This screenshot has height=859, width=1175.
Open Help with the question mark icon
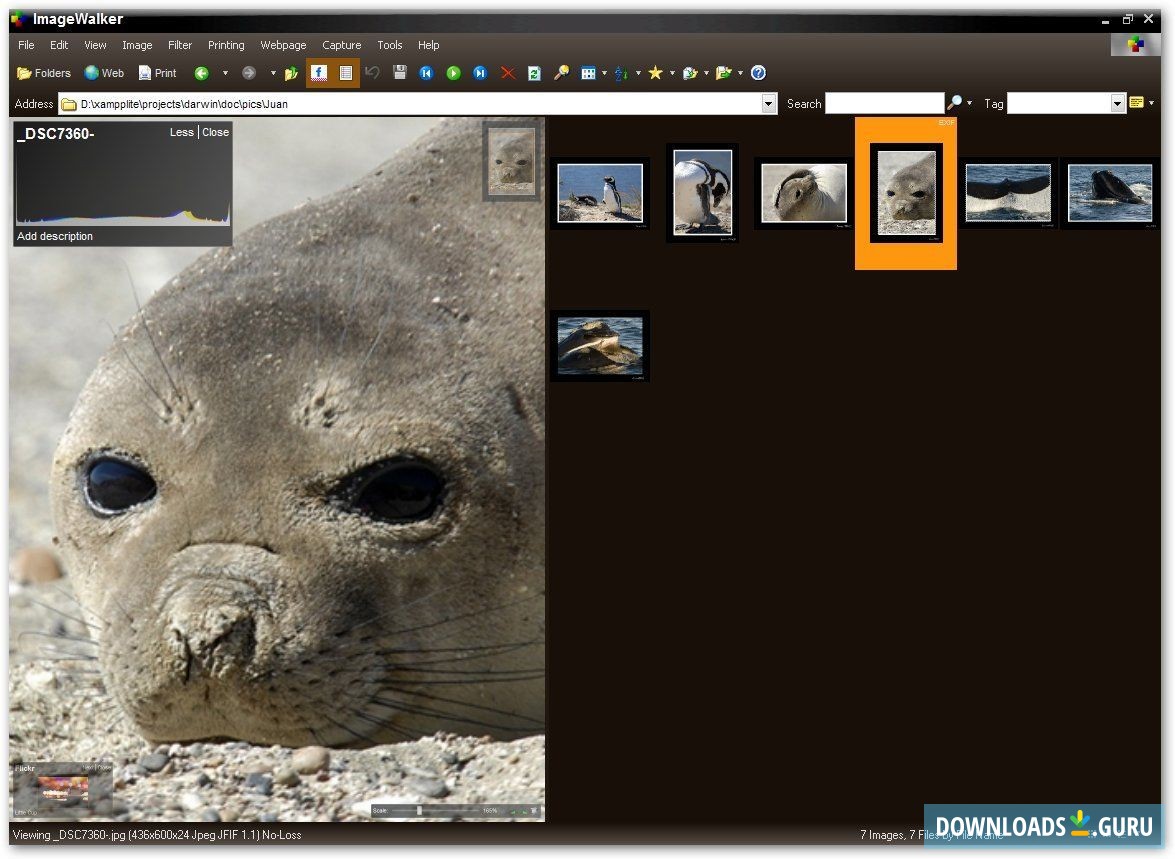[x=758, y=73]
